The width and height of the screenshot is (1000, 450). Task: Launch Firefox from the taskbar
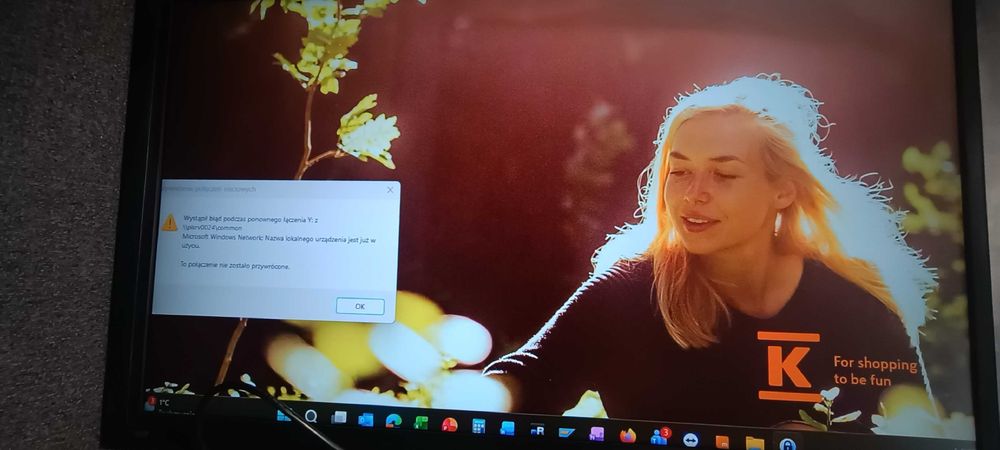coord(628,435)
